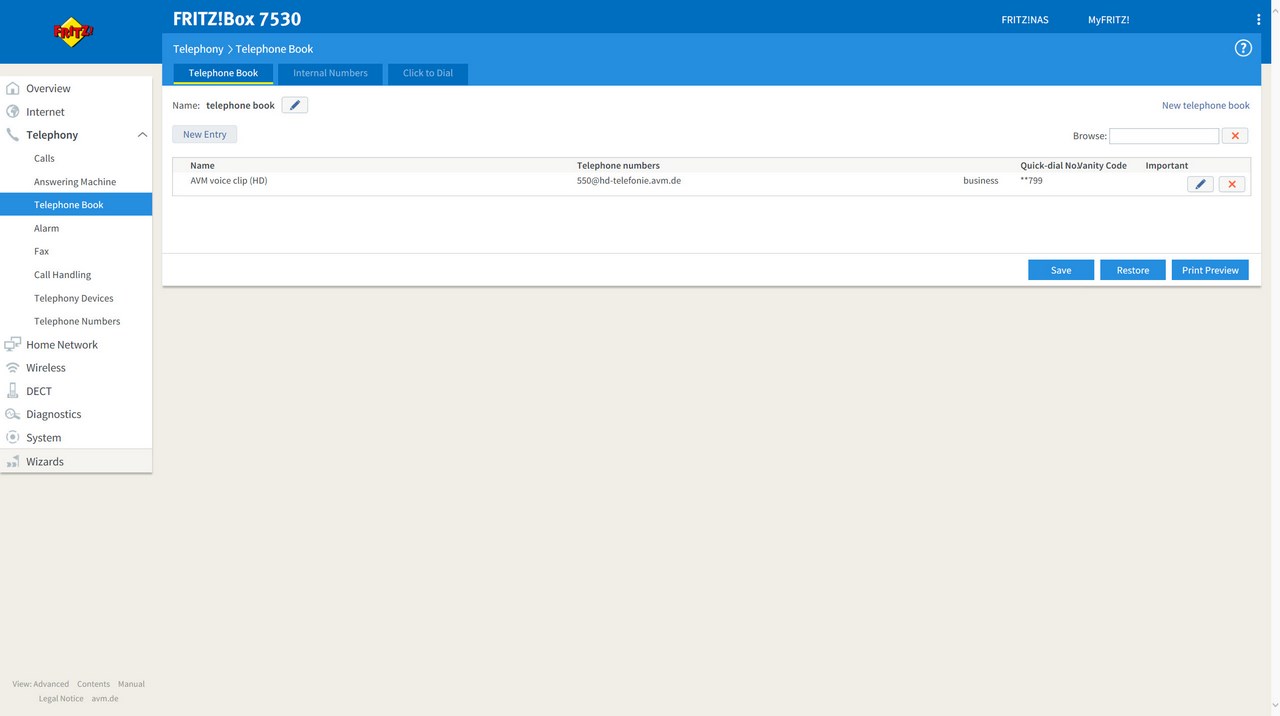
Task: Open the three-dot options menu
Action: (x=1259, y=19)
